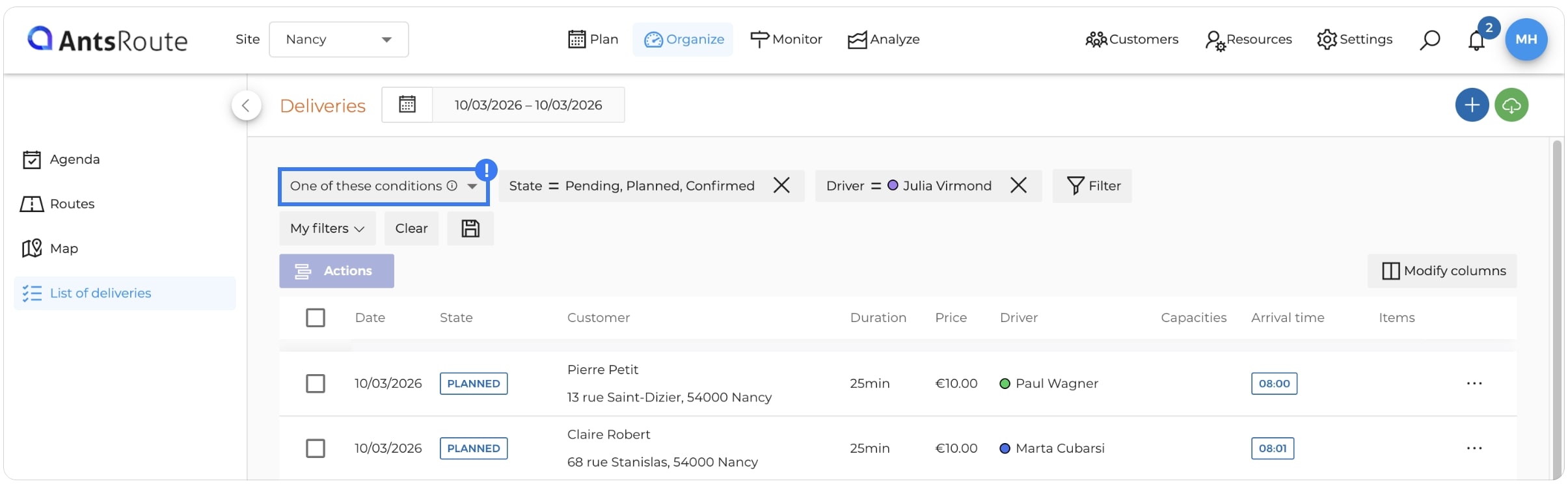Screen dimensions: 1568x486
Task: Click the State filter chip text
Action: (x=632, y=186)
